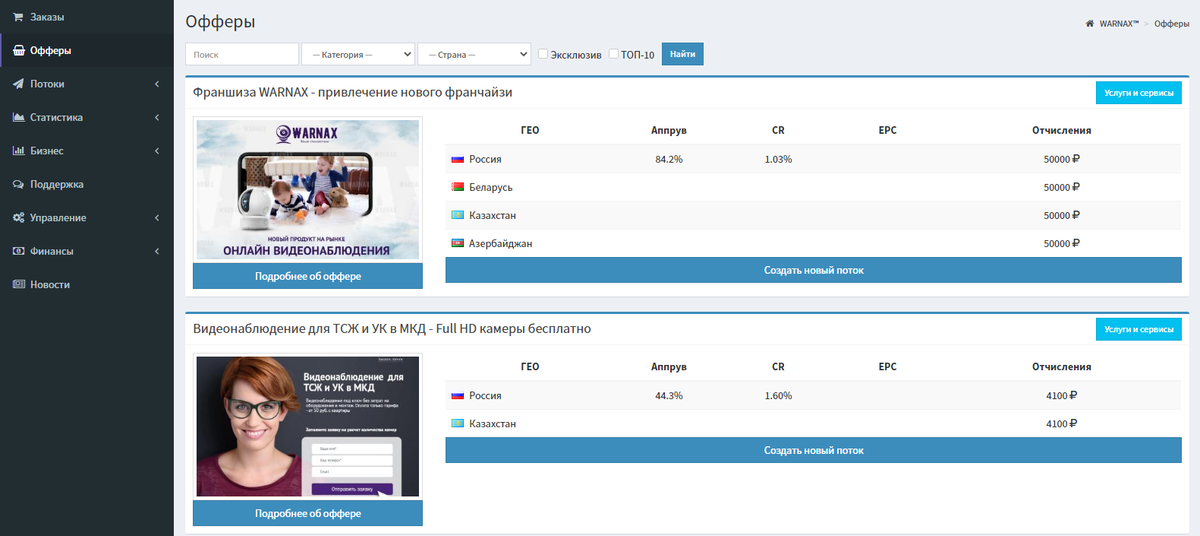
Task: Click the 50000 ₽ payout for Беларусь
Action: click(x=1062, y=187)
